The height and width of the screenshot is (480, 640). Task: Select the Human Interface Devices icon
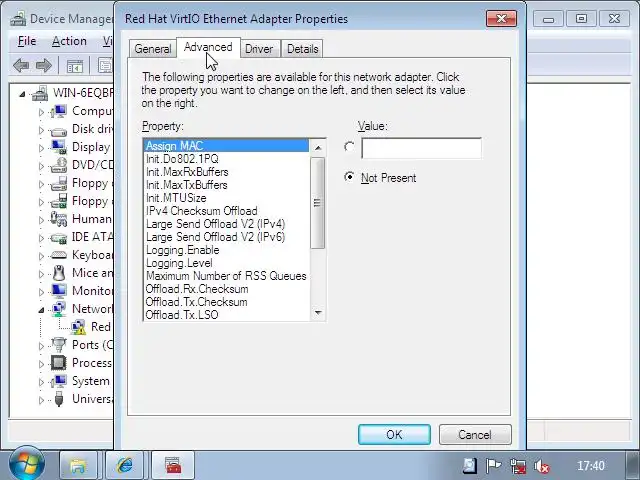(x=59, y=219)
